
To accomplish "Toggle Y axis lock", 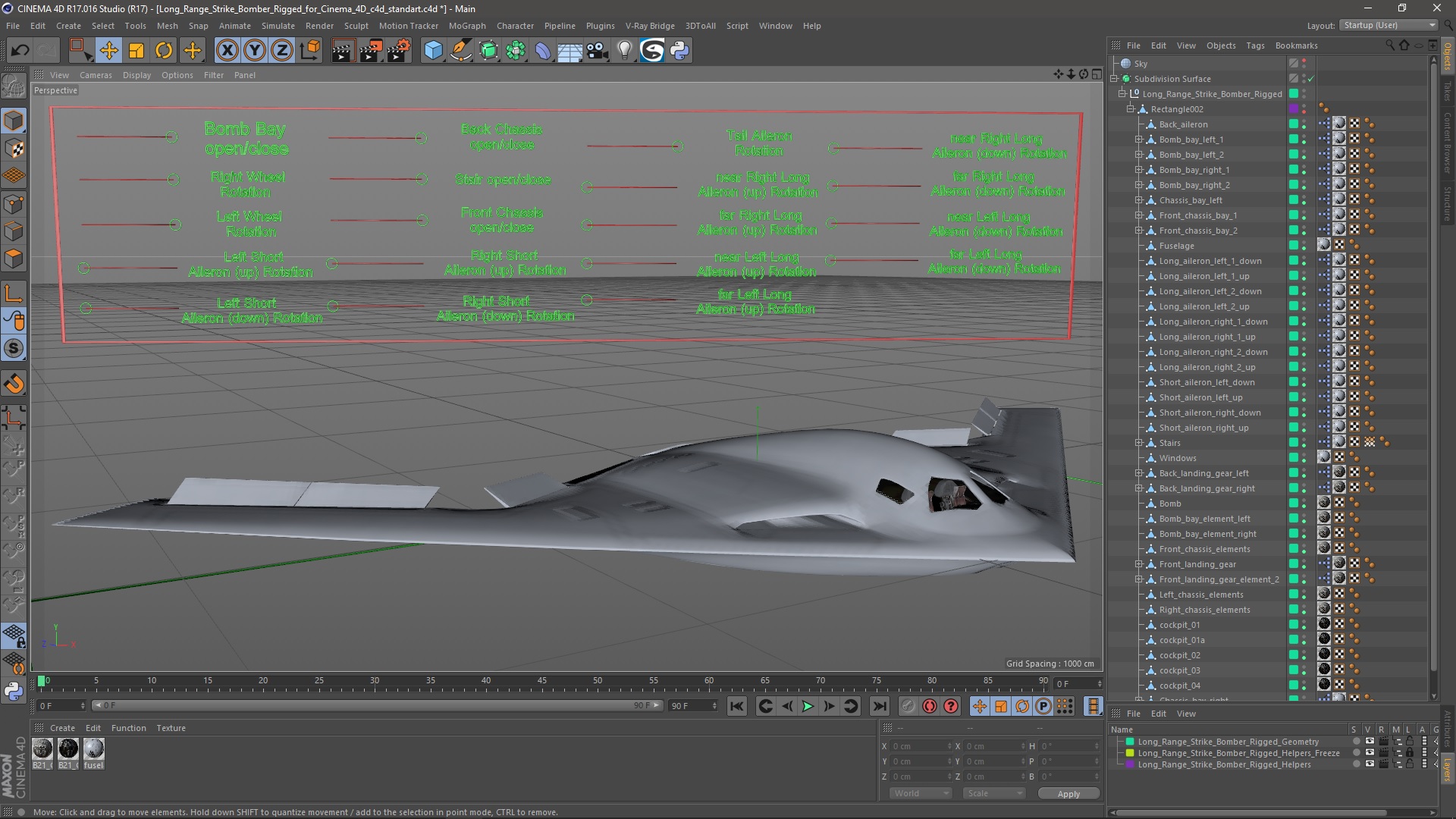I will (255, 51).
